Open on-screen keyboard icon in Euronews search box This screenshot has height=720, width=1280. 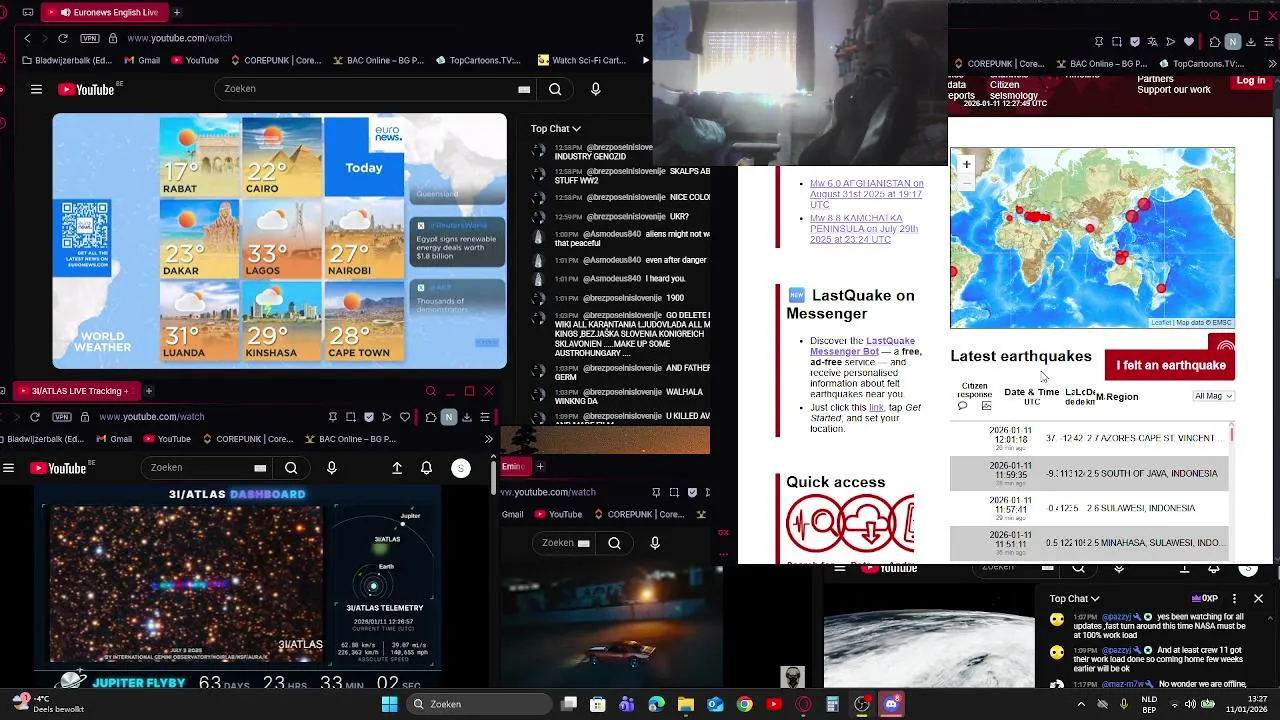(x=524, y=89)
